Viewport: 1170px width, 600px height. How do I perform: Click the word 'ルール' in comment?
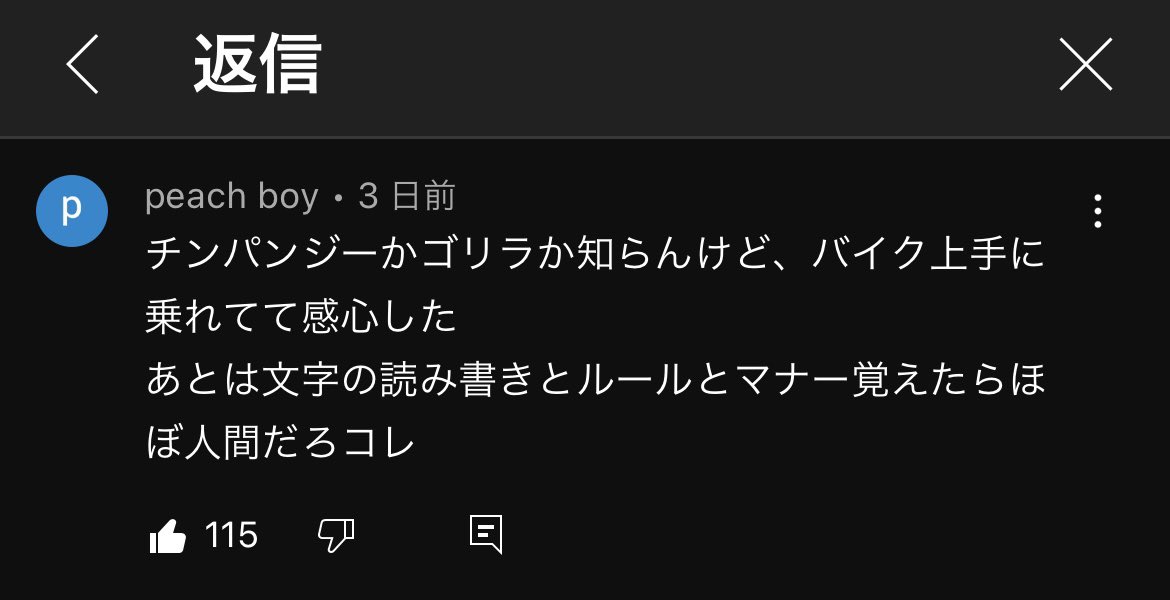tap(635, 380)
